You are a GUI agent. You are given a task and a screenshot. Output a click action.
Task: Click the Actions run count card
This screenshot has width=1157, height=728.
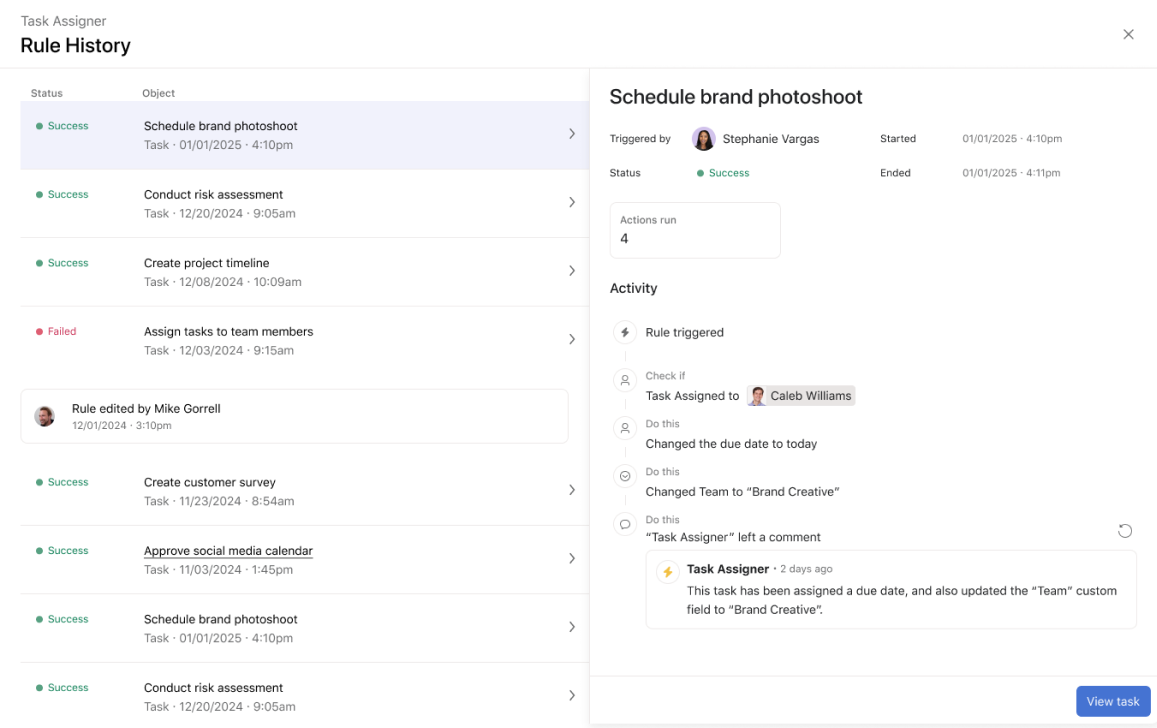(x=695, y=230)
